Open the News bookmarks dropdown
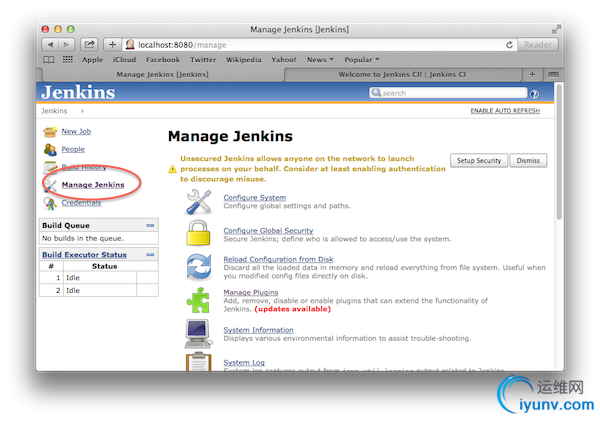Image resolution: width=600 pixels, height=421 pixels. (x=320, y=60)
